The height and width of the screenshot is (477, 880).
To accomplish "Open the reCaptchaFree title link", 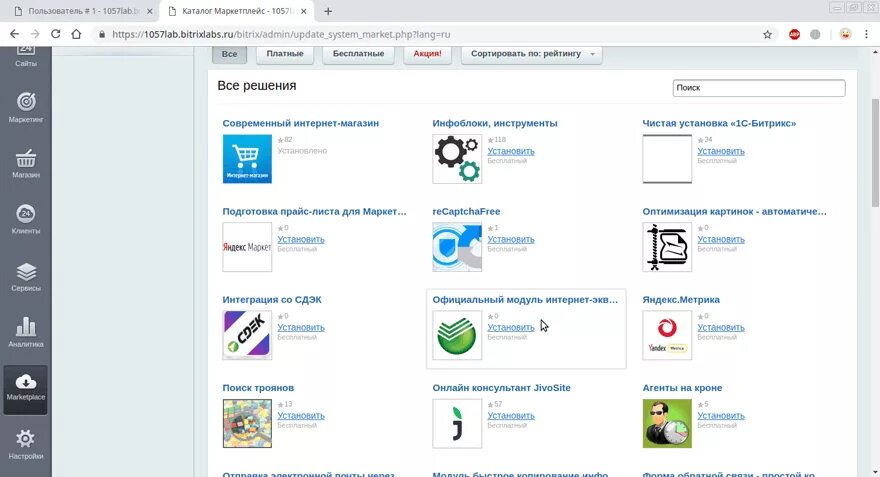I will coord(466,211).
